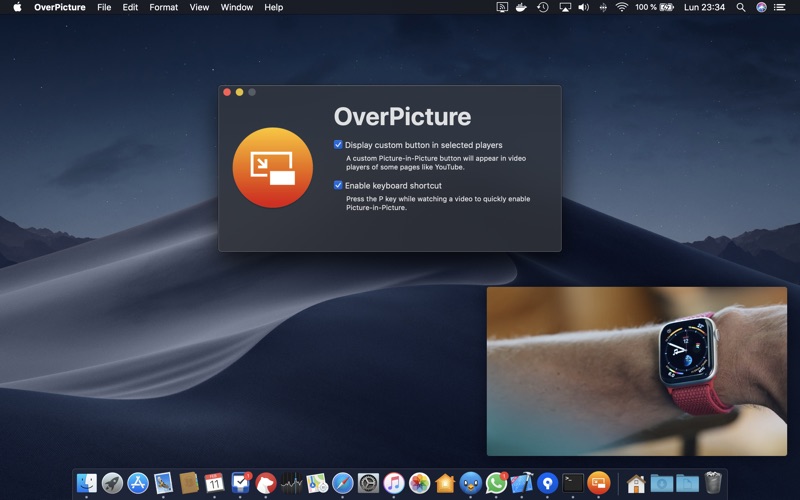Open Maps from the Dock
This screenshot has width=800, height=500.
tap(317, 483)
